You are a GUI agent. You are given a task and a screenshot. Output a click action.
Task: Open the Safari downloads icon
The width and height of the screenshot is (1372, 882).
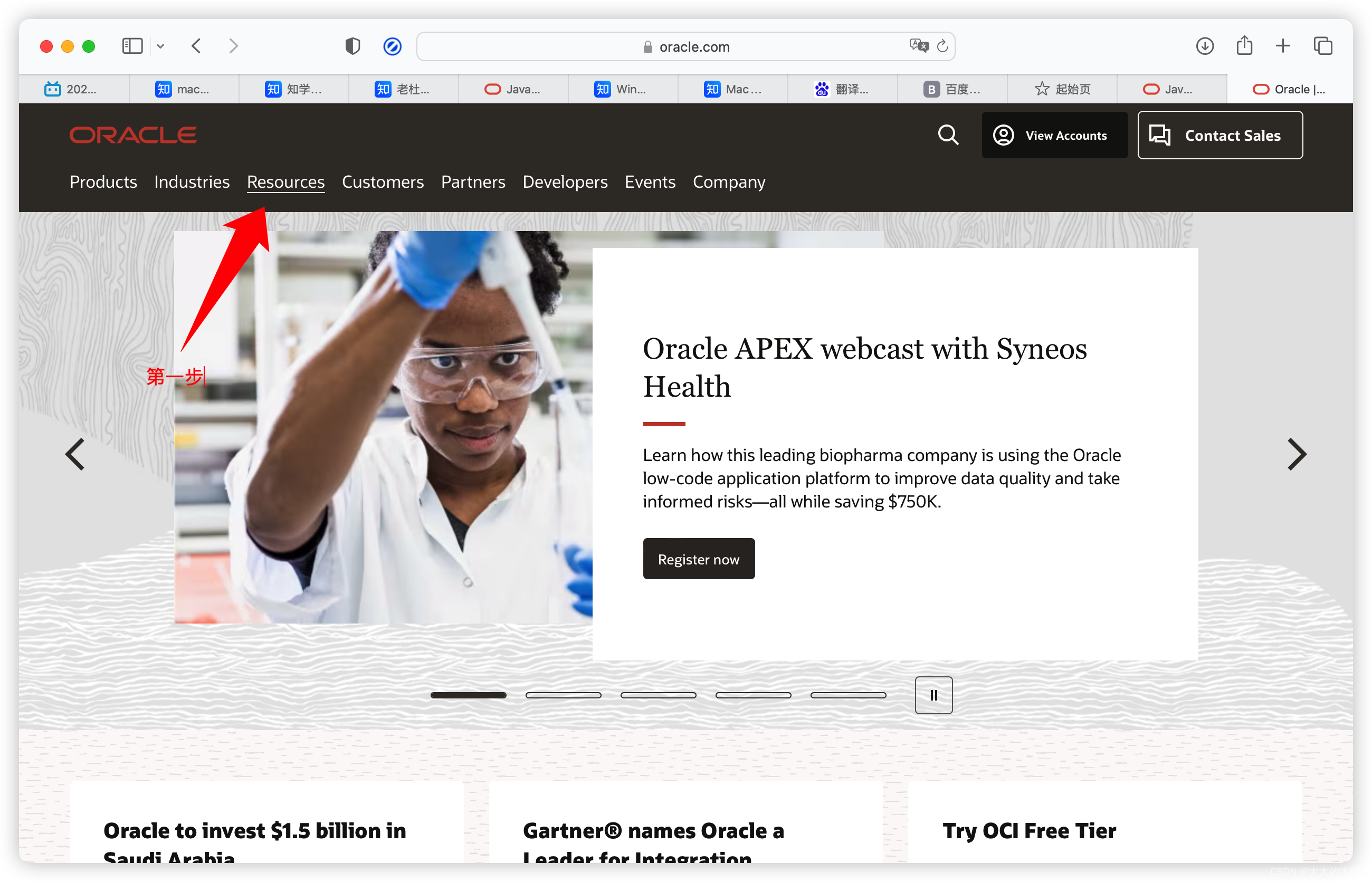1205,46
